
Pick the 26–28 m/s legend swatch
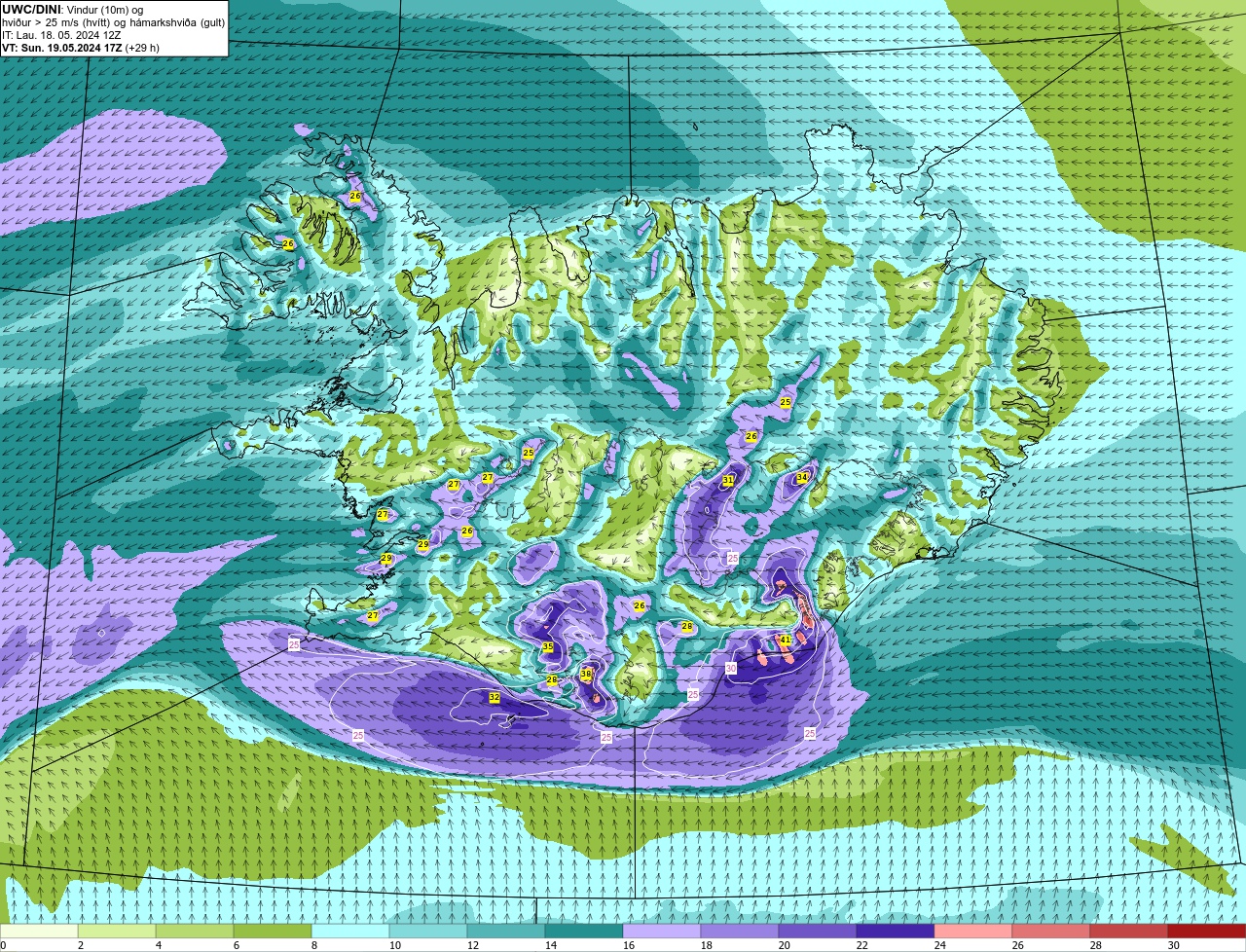[x=1051, y=932]
